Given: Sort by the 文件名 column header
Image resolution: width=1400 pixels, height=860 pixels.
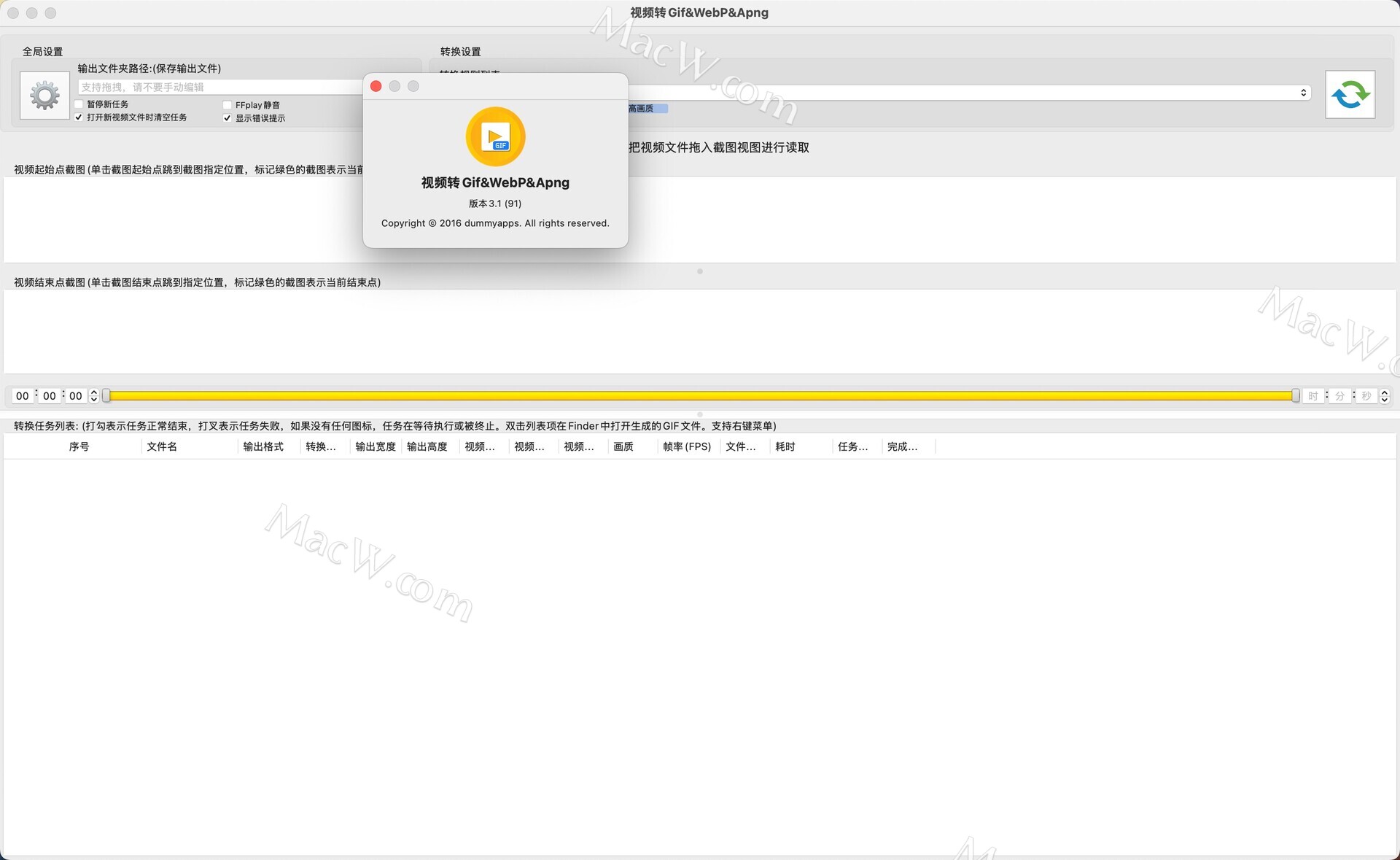Looking at the screenshot, I should tap(162, 446).
